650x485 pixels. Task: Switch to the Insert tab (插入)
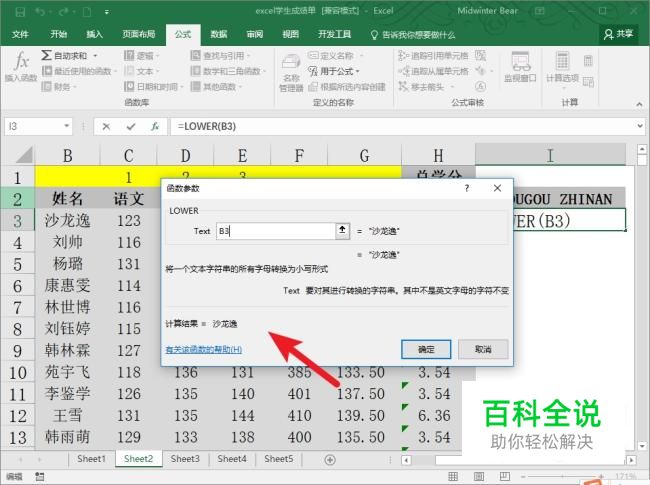click(94, 34)
